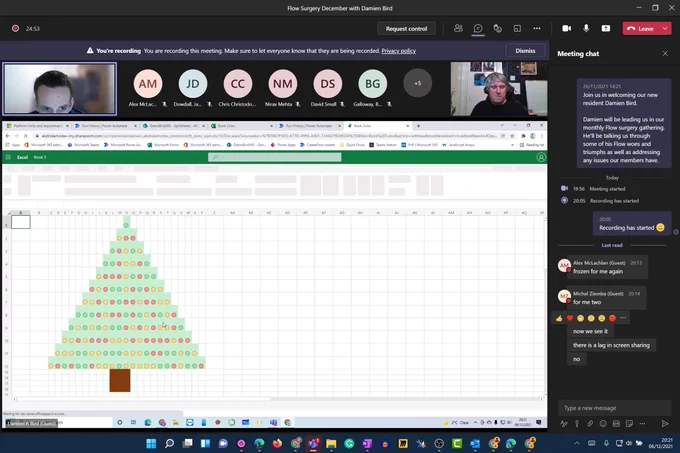This screenshot has height=453, width=680.
Task: Open File Explorer from the taskbar
Action: (x=331, y=443)
